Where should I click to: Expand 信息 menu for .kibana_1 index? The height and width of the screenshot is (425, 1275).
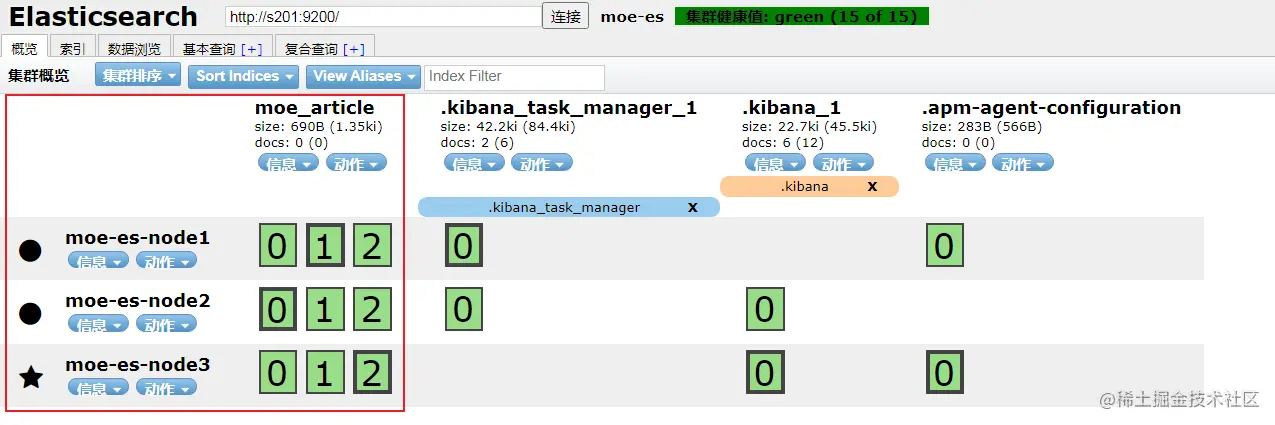pyautogui.click(x=776, y=163)
